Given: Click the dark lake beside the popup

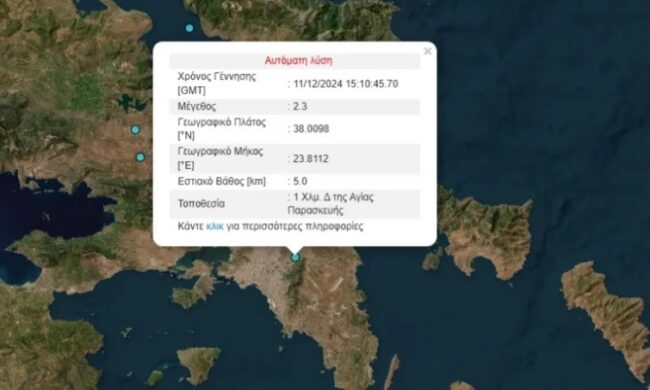Looking at the screenshot, I should click(x=133, y=102).
